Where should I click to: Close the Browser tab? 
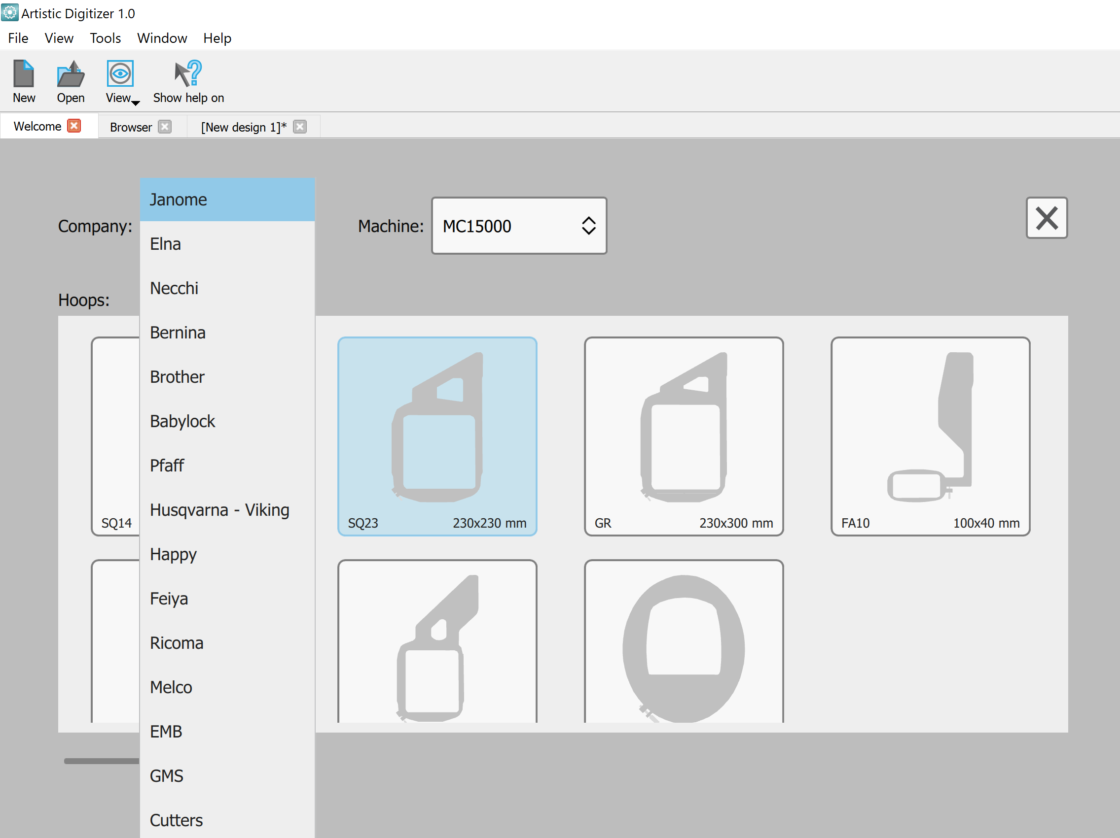165,126
